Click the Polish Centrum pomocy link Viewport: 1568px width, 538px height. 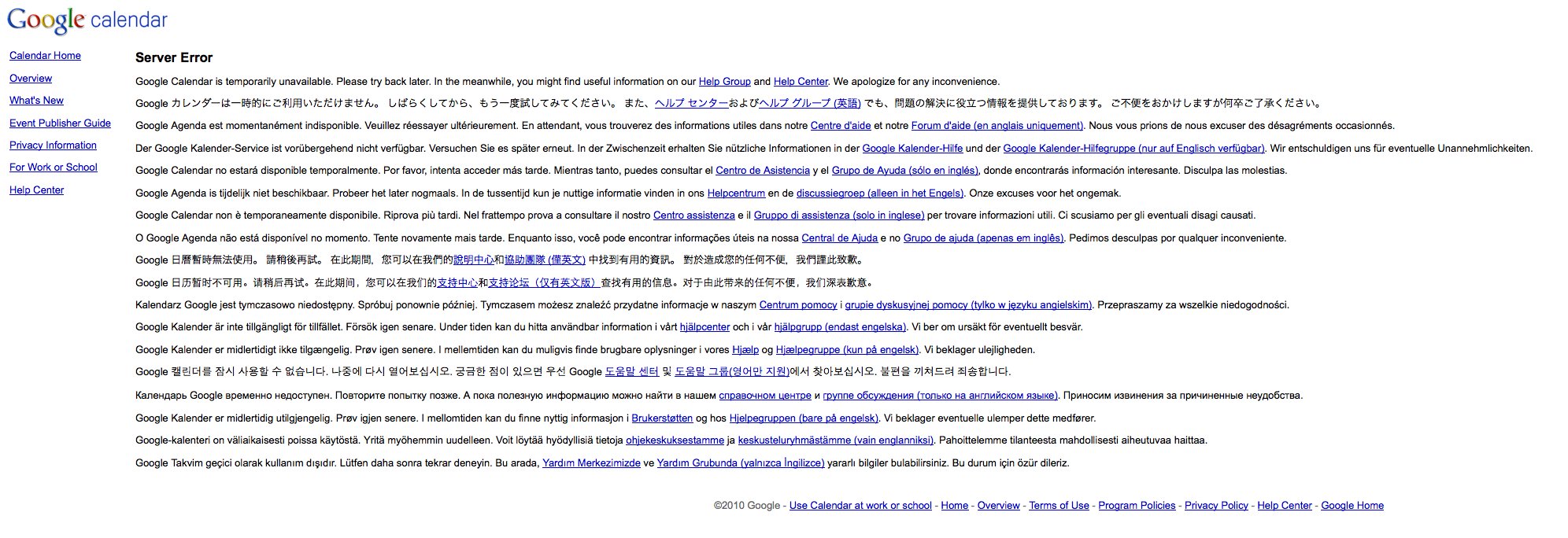click(x=797, y=305)
